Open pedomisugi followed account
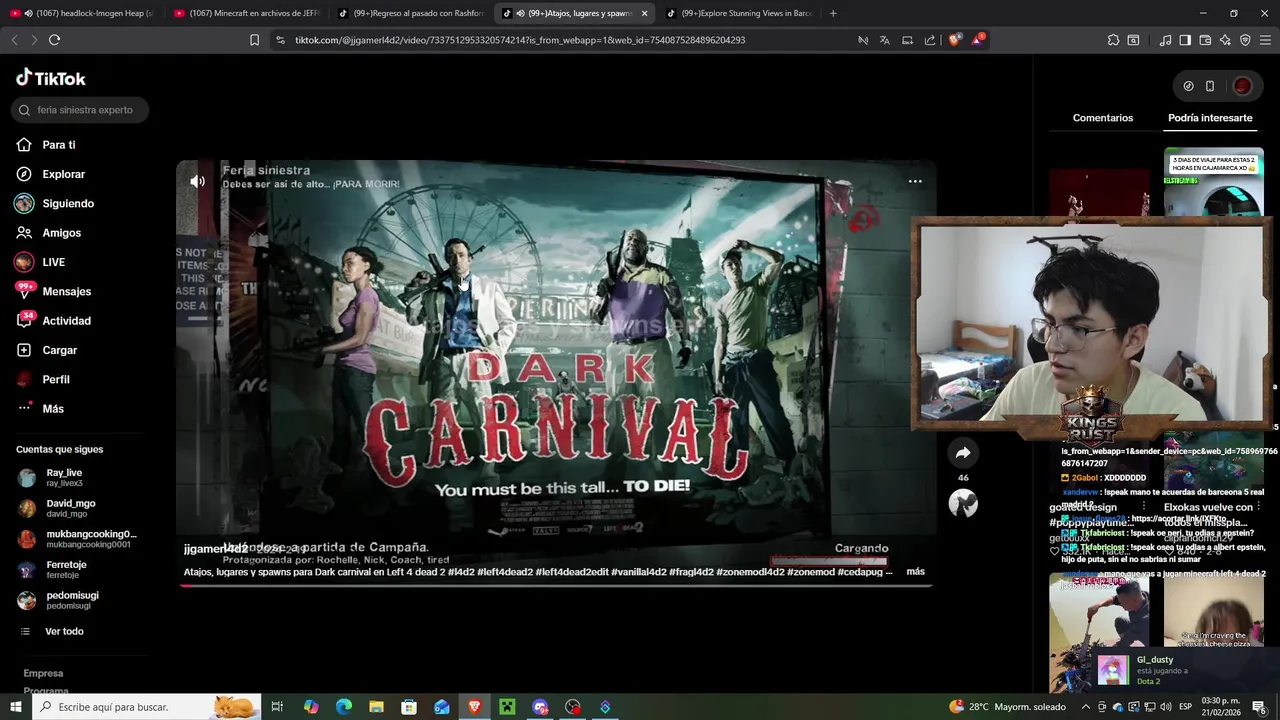The image size is (1280, 720). pyautogui.click(x=72, y=600)
